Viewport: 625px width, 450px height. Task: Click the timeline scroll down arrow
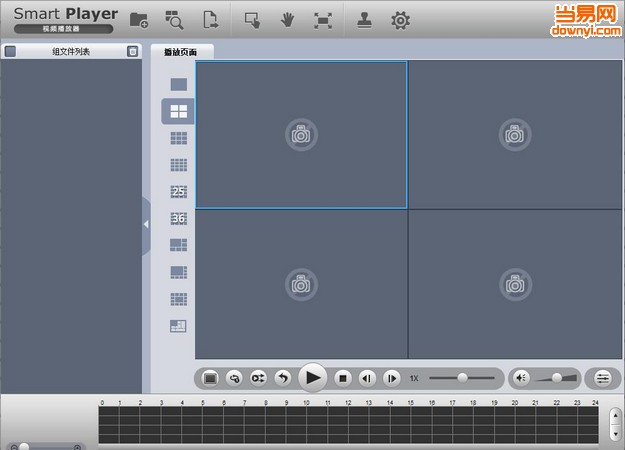(614, 435)
